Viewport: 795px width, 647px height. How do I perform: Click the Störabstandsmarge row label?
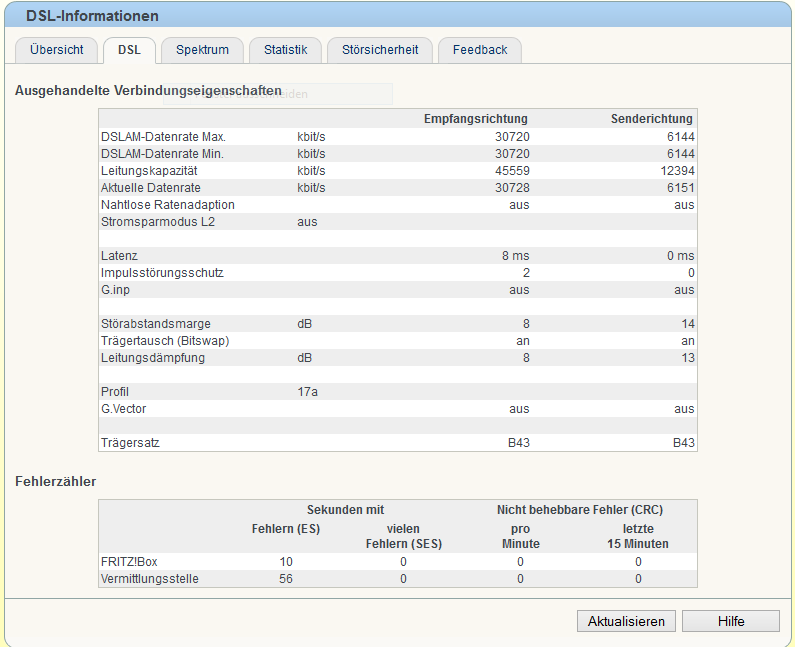pos(156,324)
